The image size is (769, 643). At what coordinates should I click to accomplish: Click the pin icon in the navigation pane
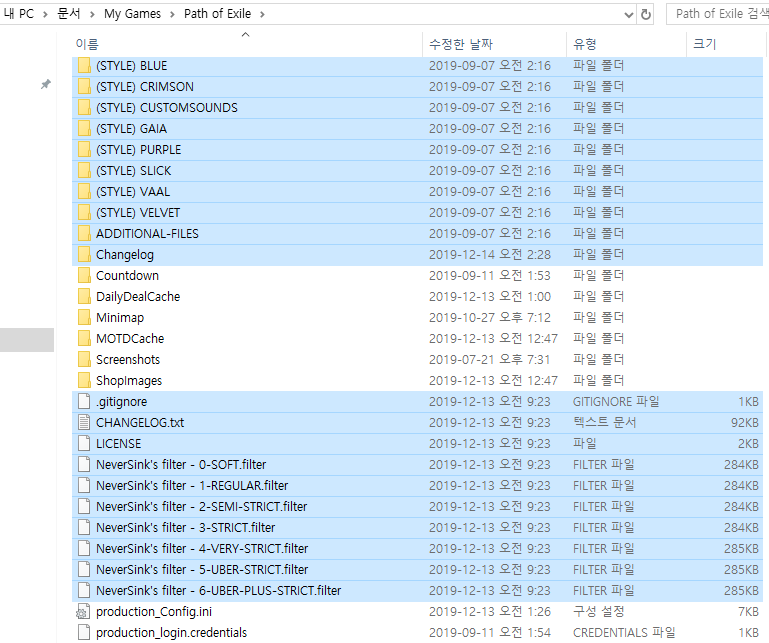pyautogui.click(x=46, y=84)
